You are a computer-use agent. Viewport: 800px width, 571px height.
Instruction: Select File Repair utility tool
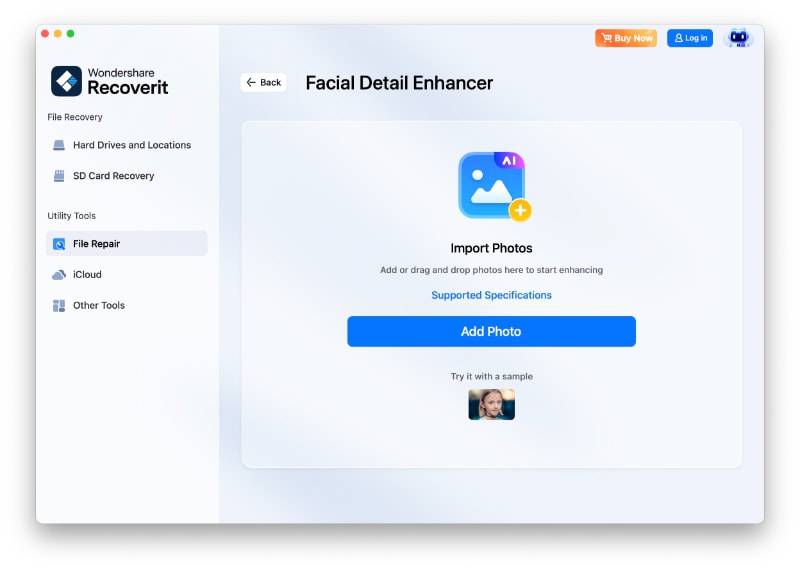[127, 243]
